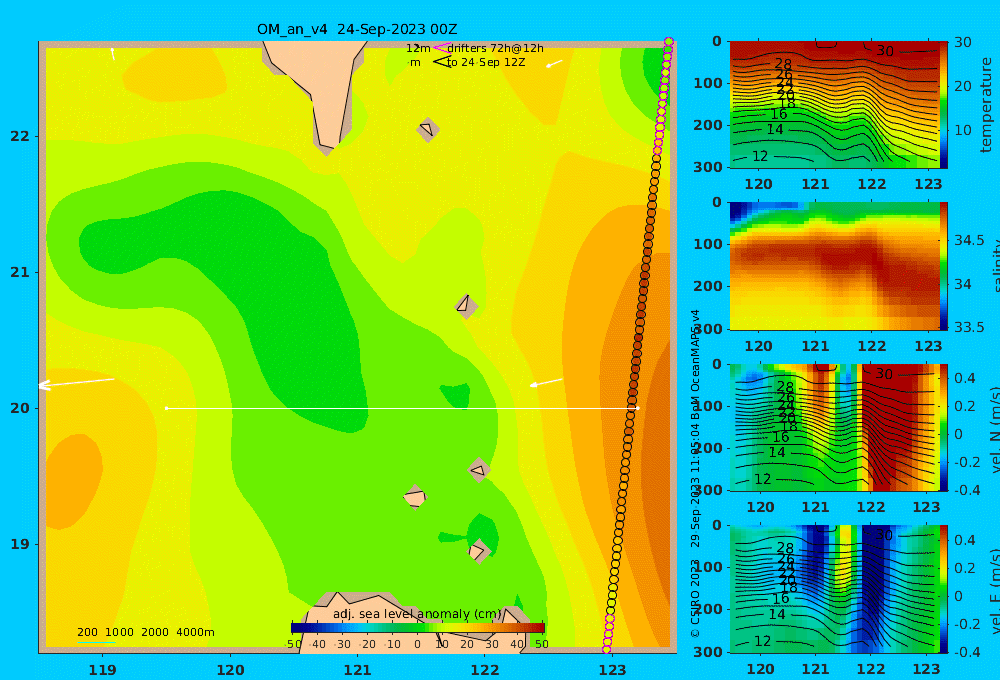Click the island near 121.4E 19.3N

click(x=415, y=497)
